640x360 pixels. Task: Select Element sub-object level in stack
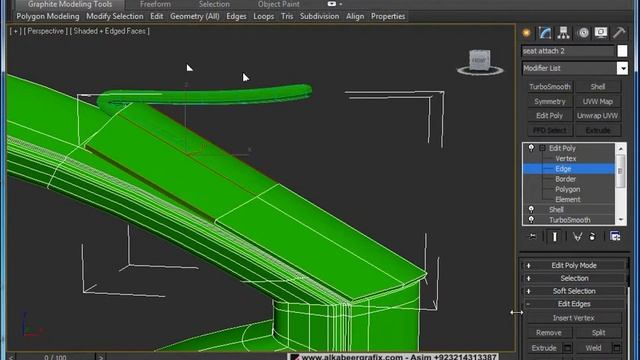569,199
